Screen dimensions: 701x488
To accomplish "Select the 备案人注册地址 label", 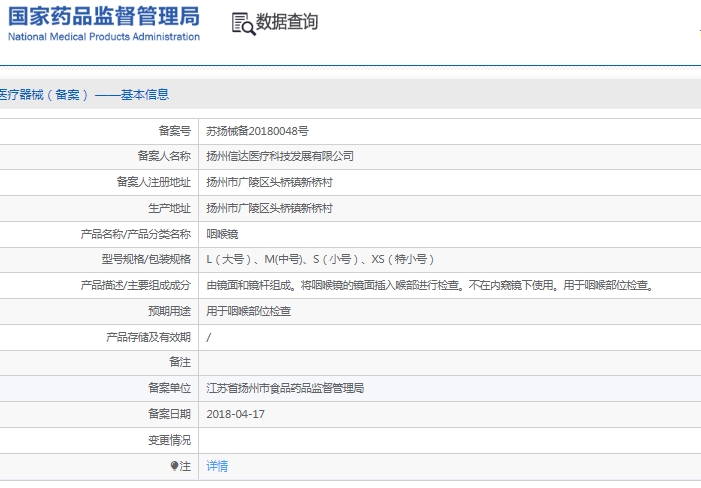I will (x=153, y=182).
